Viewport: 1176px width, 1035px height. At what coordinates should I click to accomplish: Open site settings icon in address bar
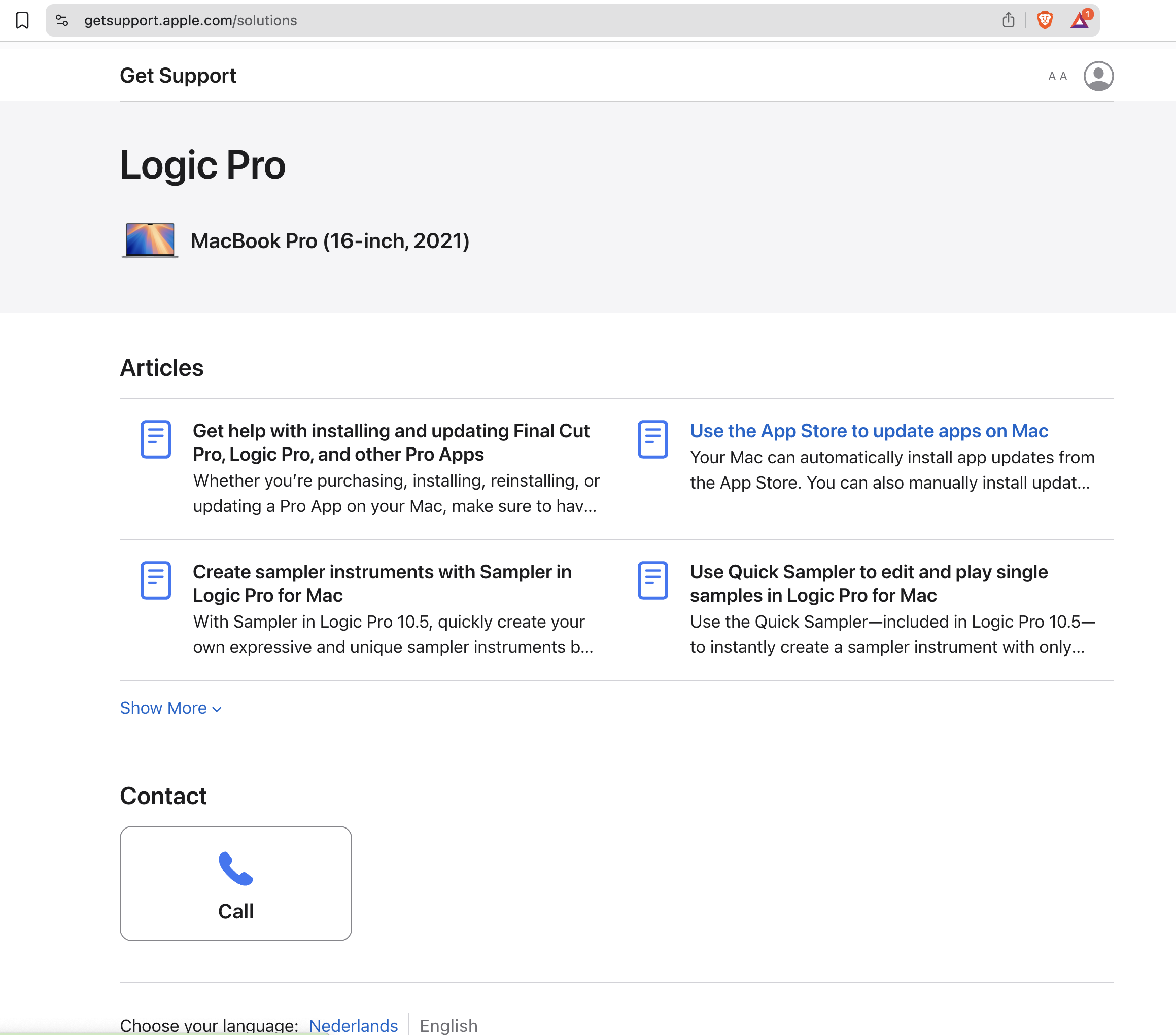pos(62,20)
